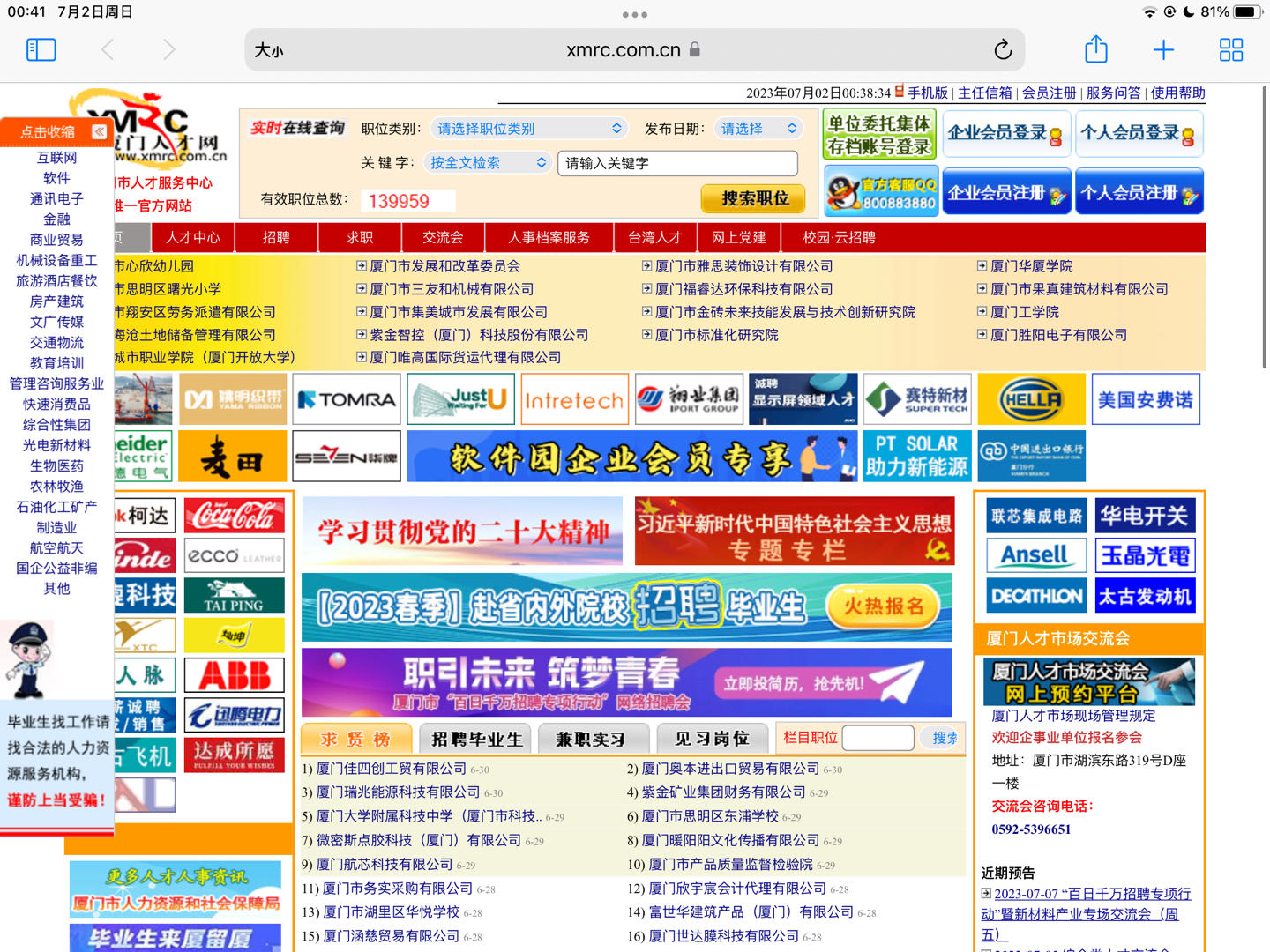The image size is (1270, 952).
Task: Click the 搜索 button beside 栏目职位
Action: click(943, 738)
